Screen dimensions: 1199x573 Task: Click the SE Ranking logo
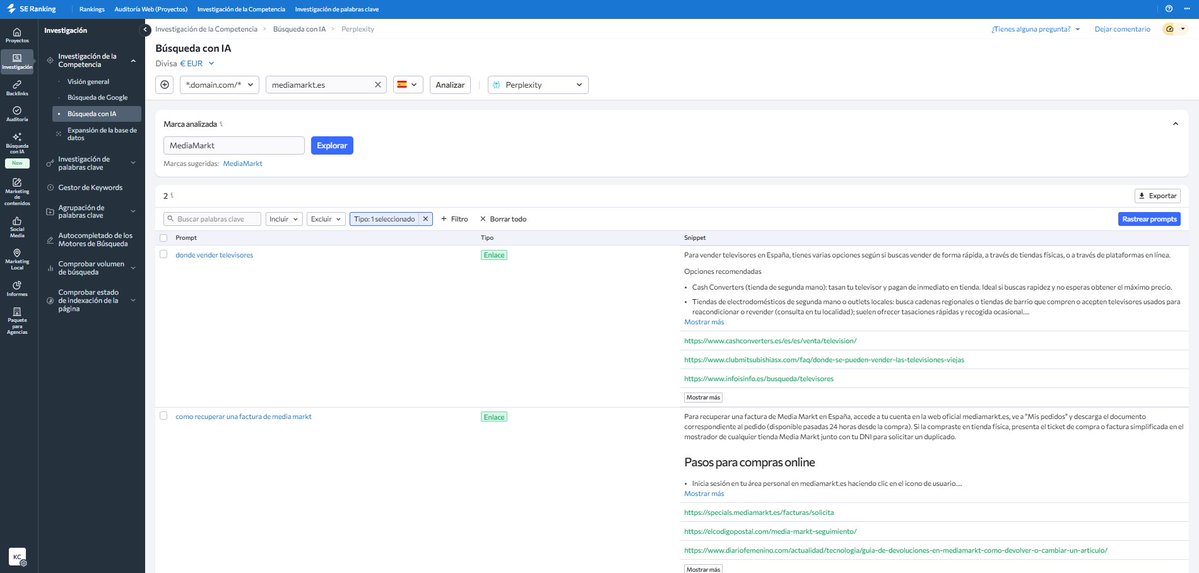33,9
